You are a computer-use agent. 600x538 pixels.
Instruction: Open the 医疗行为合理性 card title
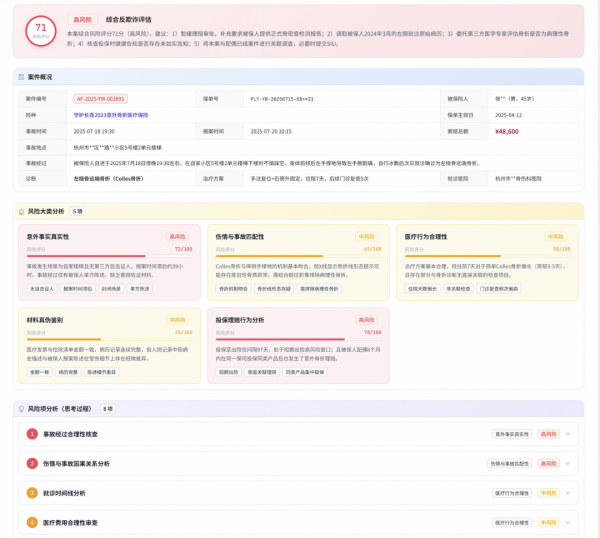[426, 237]
